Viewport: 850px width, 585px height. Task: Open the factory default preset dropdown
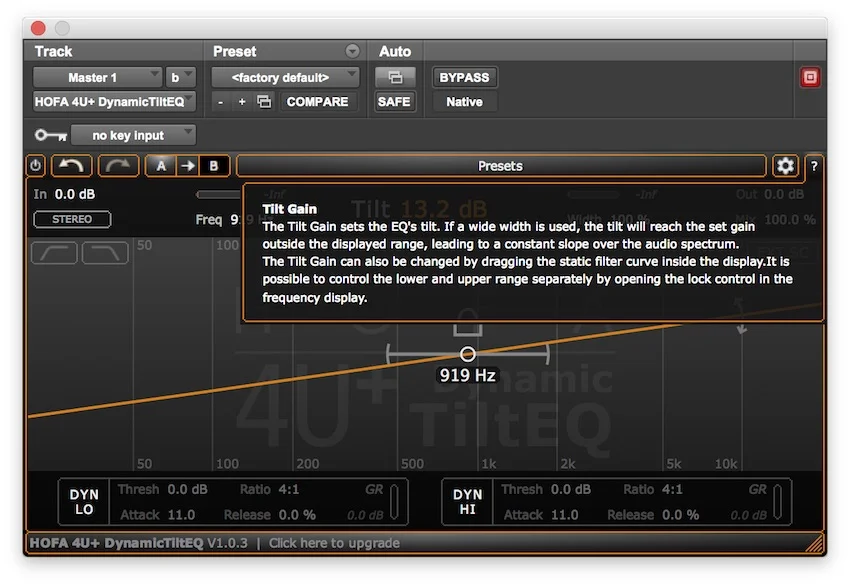point(285,78)
